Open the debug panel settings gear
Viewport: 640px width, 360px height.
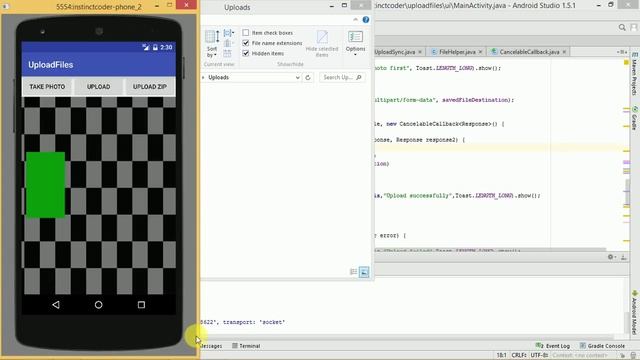click(x=611, y=257)
